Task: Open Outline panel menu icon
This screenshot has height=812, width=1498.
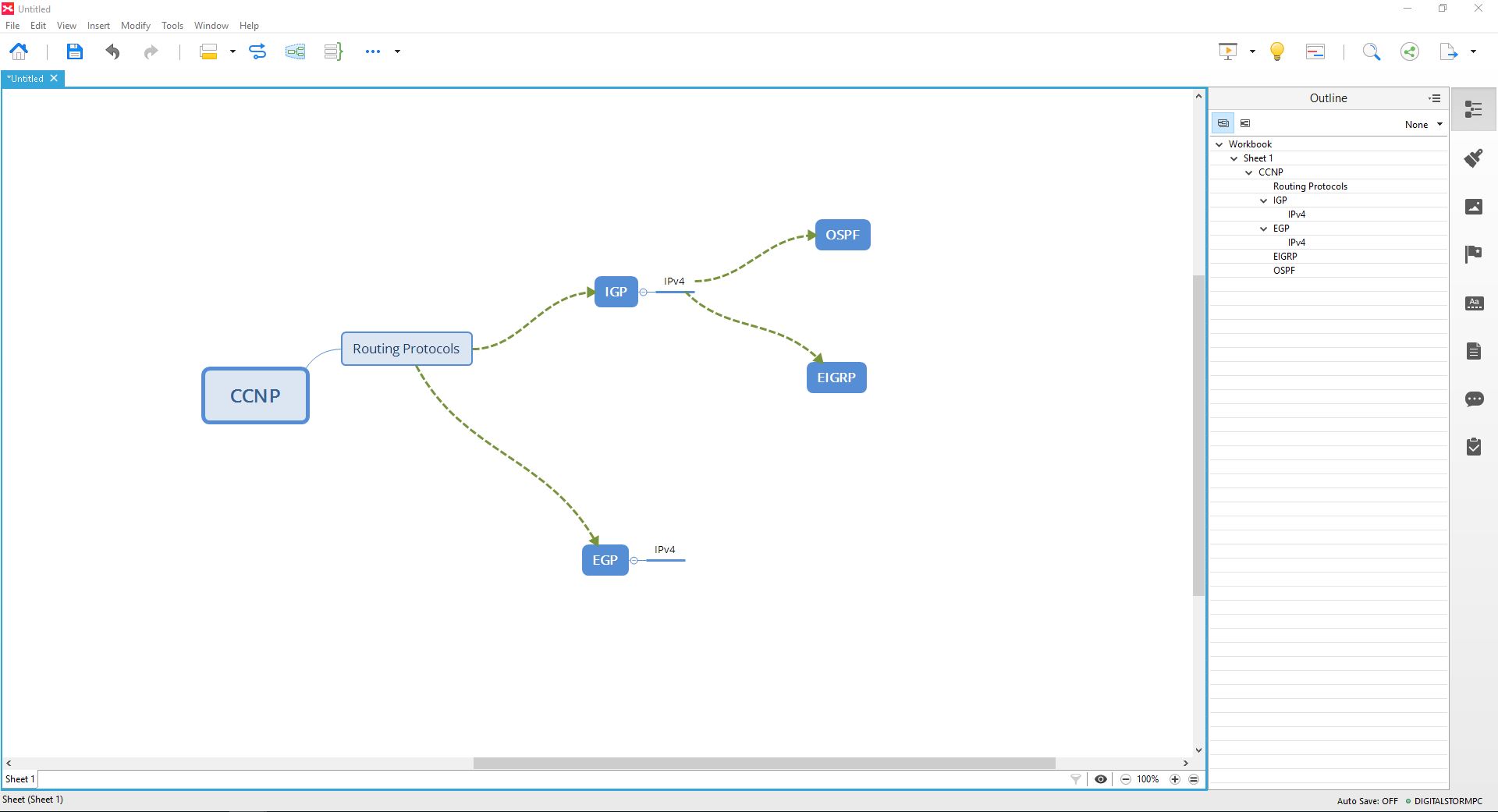Action: pos(1434,98)
